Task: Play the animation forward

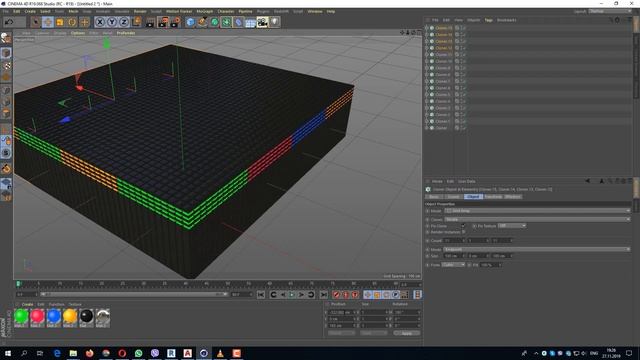Action: pos(292,295)
